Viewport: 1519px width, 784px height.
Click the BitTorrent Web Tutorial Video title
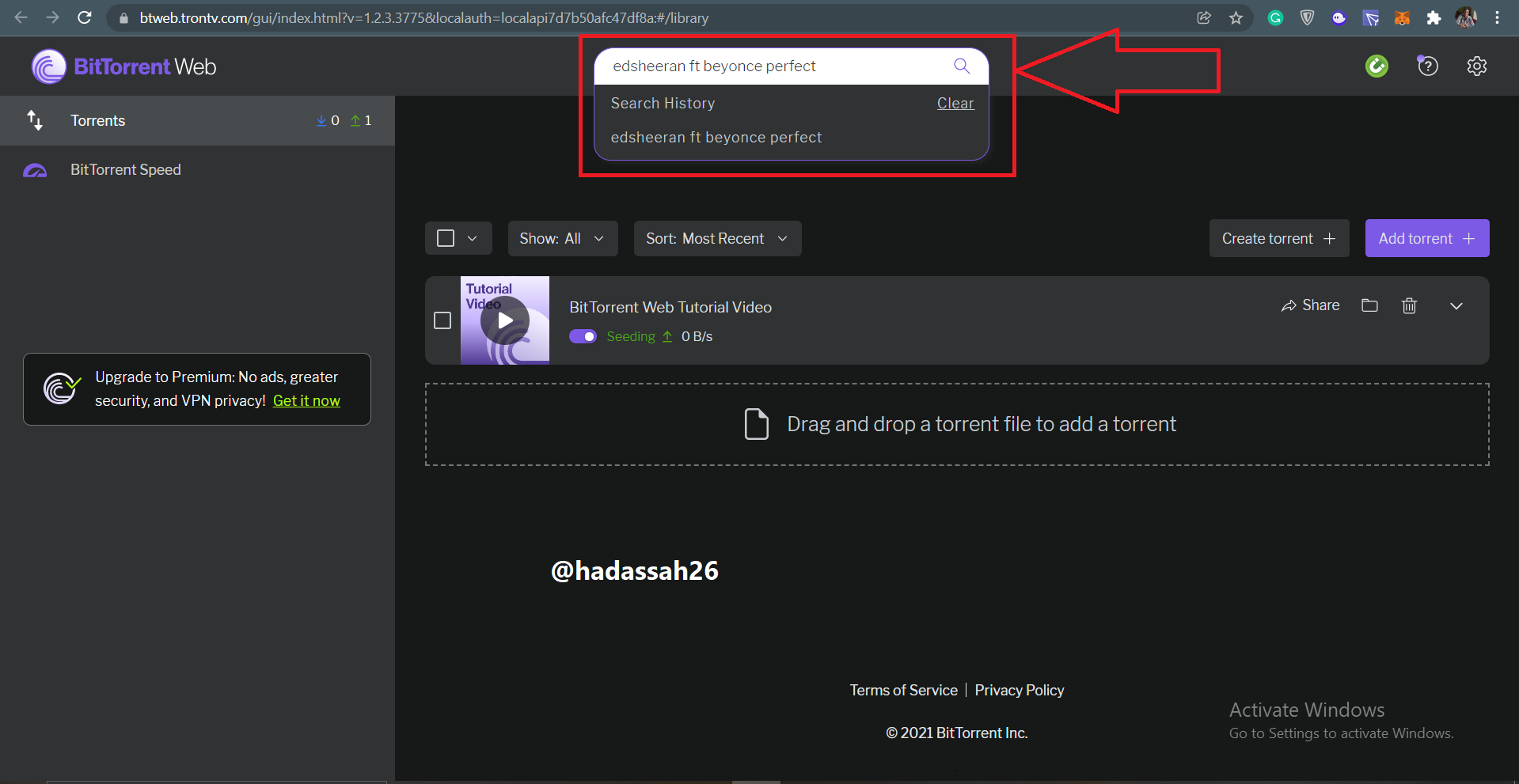(x=670, y=307)
